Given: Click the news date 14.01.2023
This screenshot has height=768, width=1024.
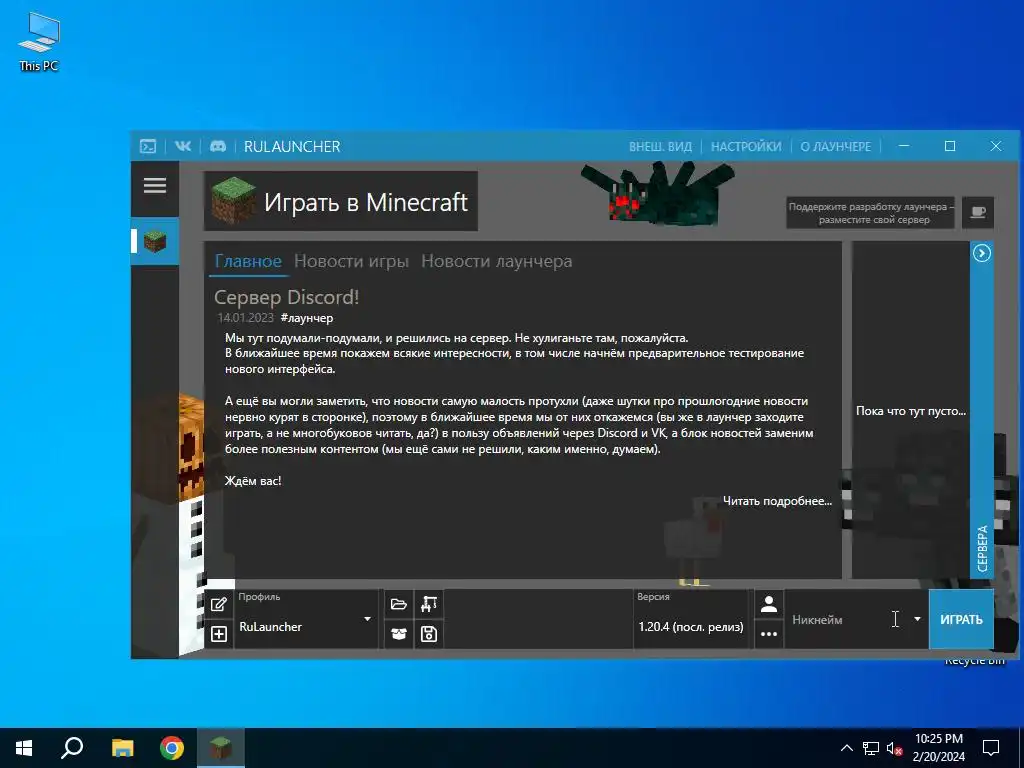Looking at the screenshot, I should (x=246, y=318).
